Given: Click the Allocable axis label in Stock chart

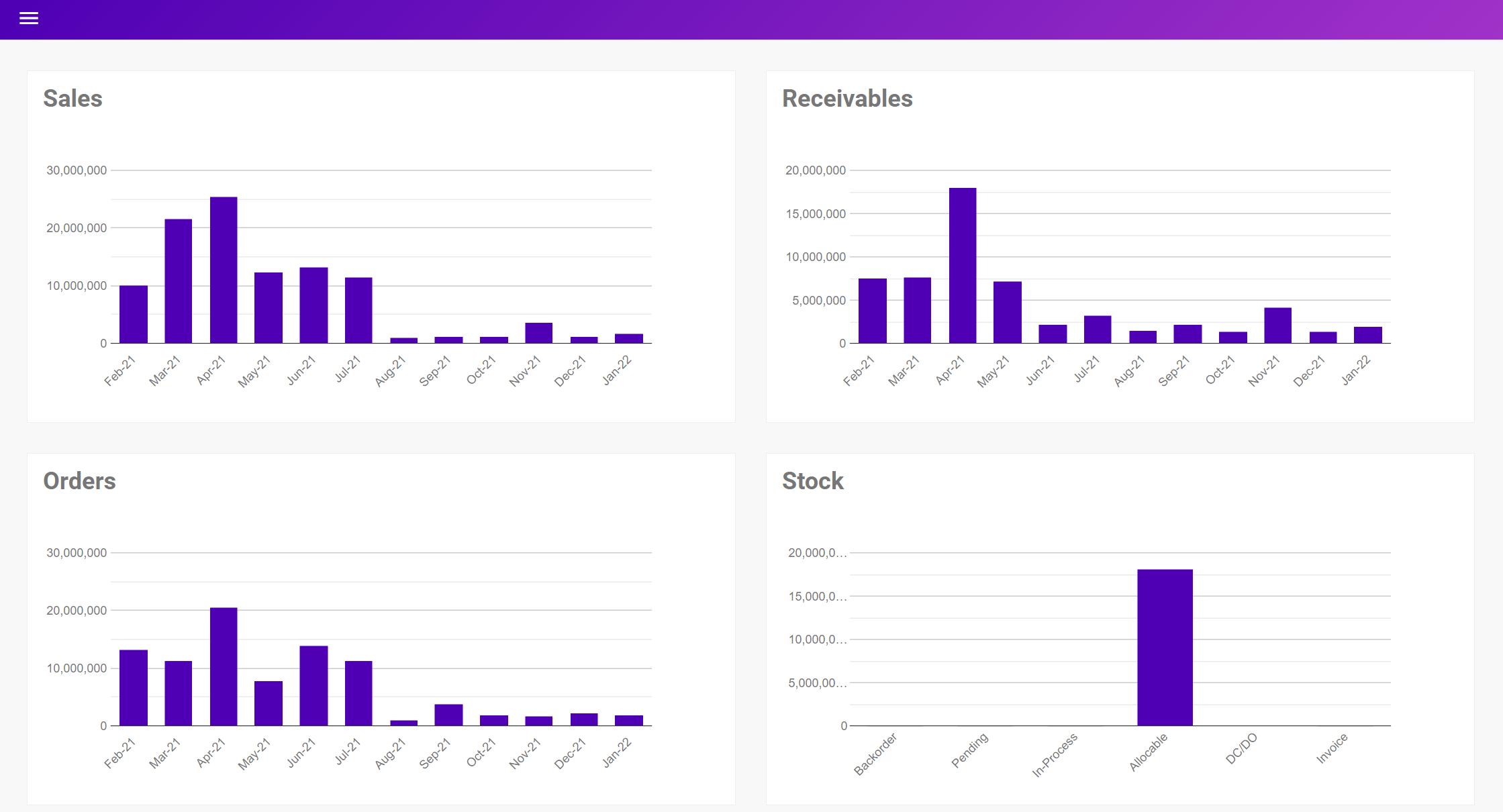Looking at the screenshot, I should coord(1149,752).
